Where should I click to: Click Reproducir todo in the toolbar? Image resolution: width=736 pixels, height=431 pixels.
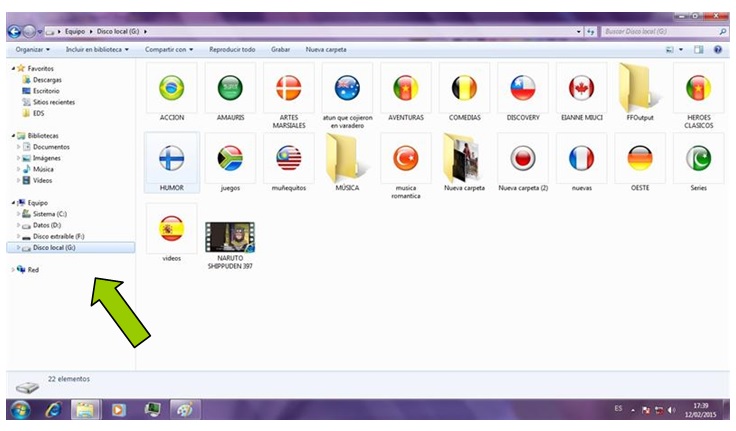pos(232,49)
